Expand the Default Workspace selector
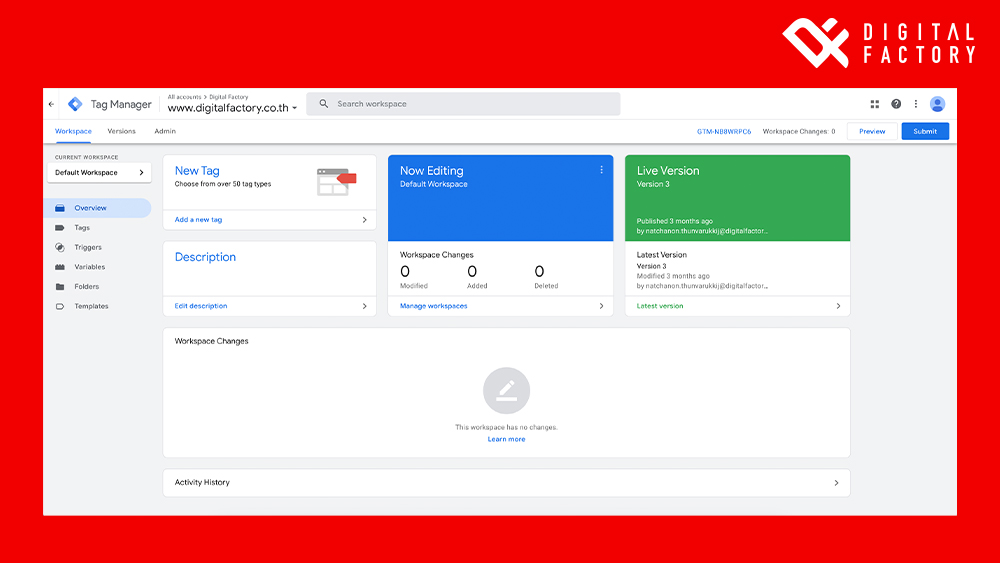1000x563 pixels. 99,173
